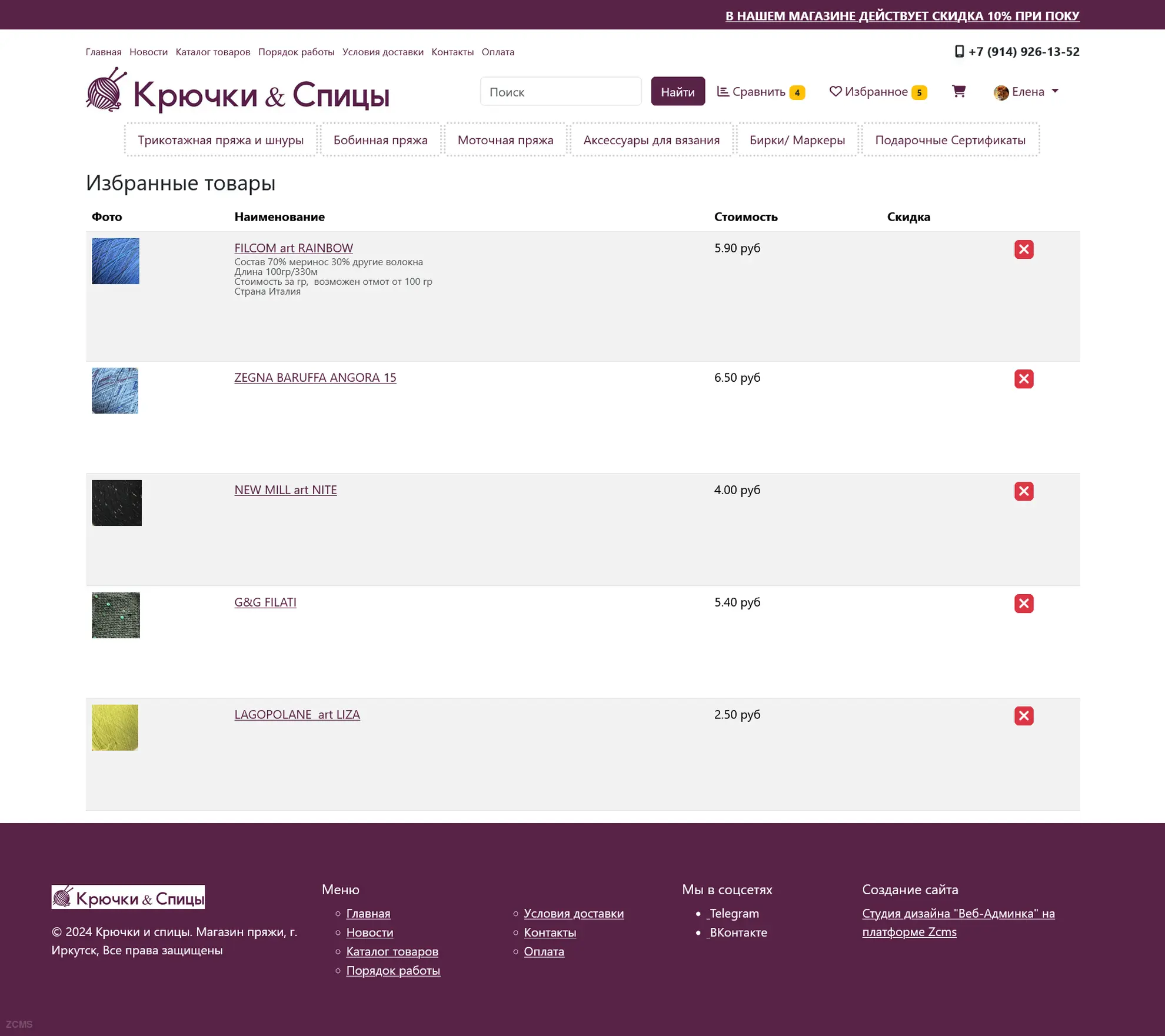Open the shopping cart icon
Image resolution: width=1165 pixels, height=1036 pixels.
pos(958,91)
